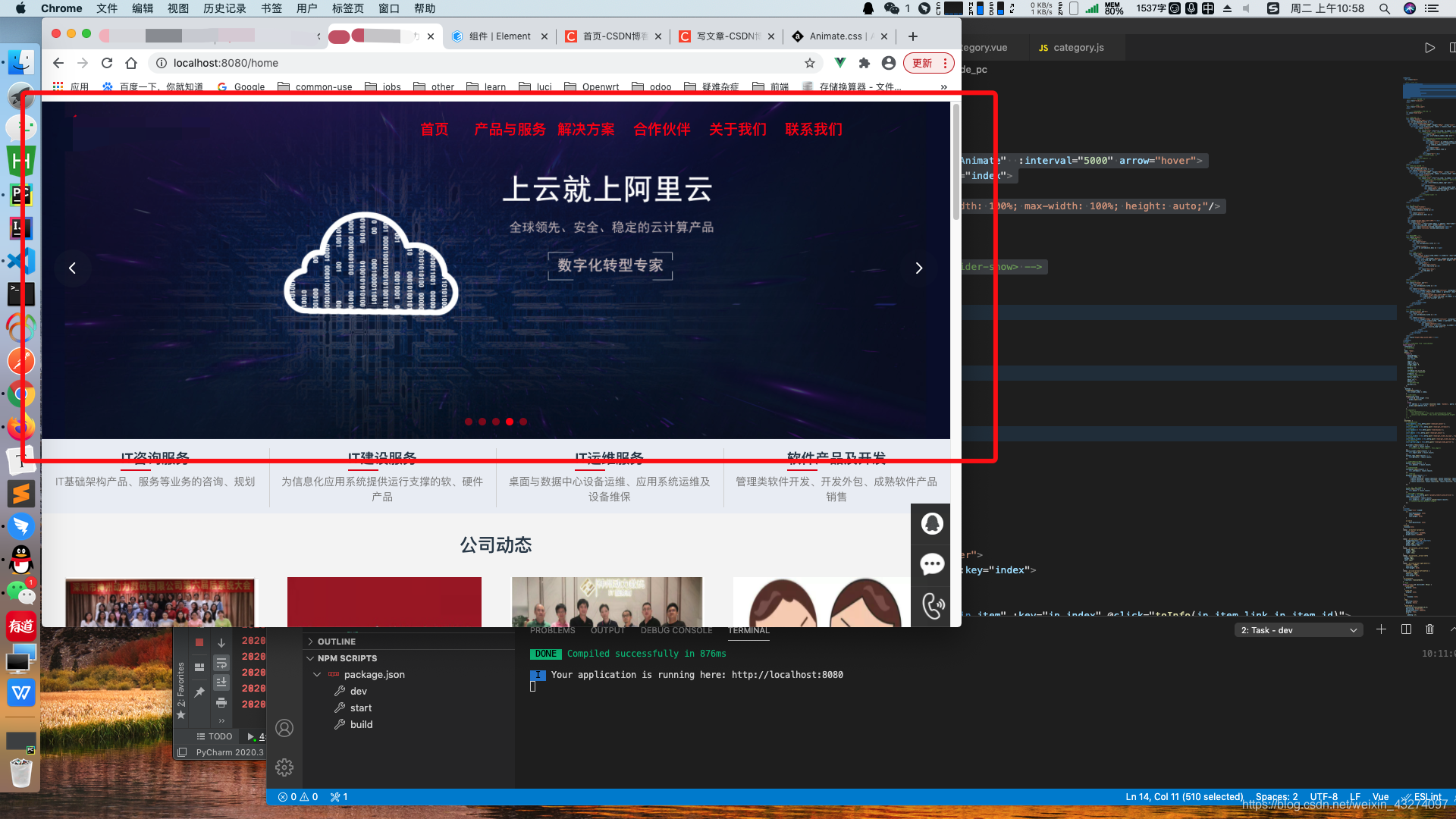Click the page vertical scrollbar
Viewport: 1456px width, 819px height.
pyautogui.click(x=955, y=162)
